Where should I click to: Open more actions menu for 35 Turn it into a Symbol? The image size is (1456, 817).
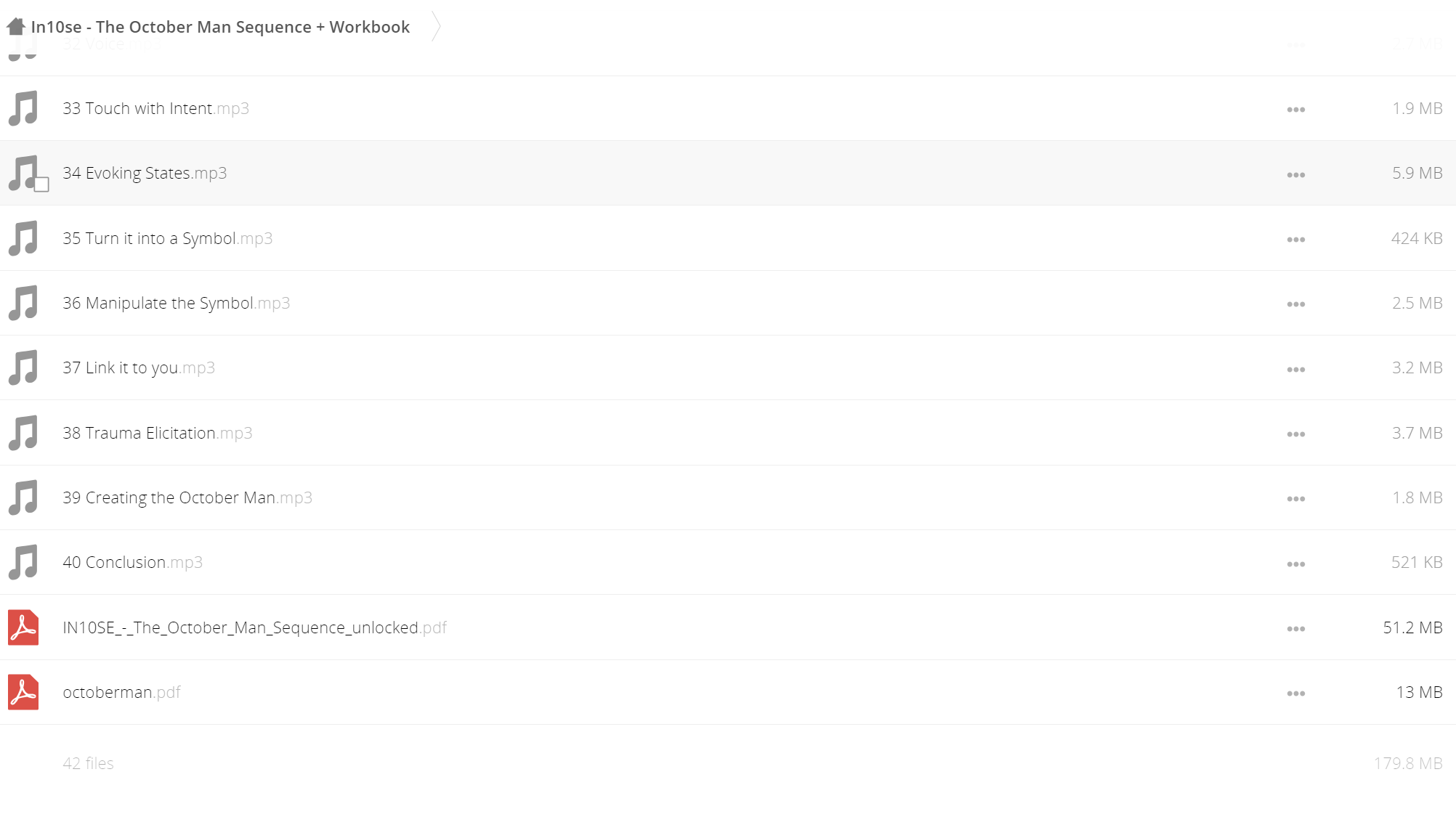point(1296,240)
